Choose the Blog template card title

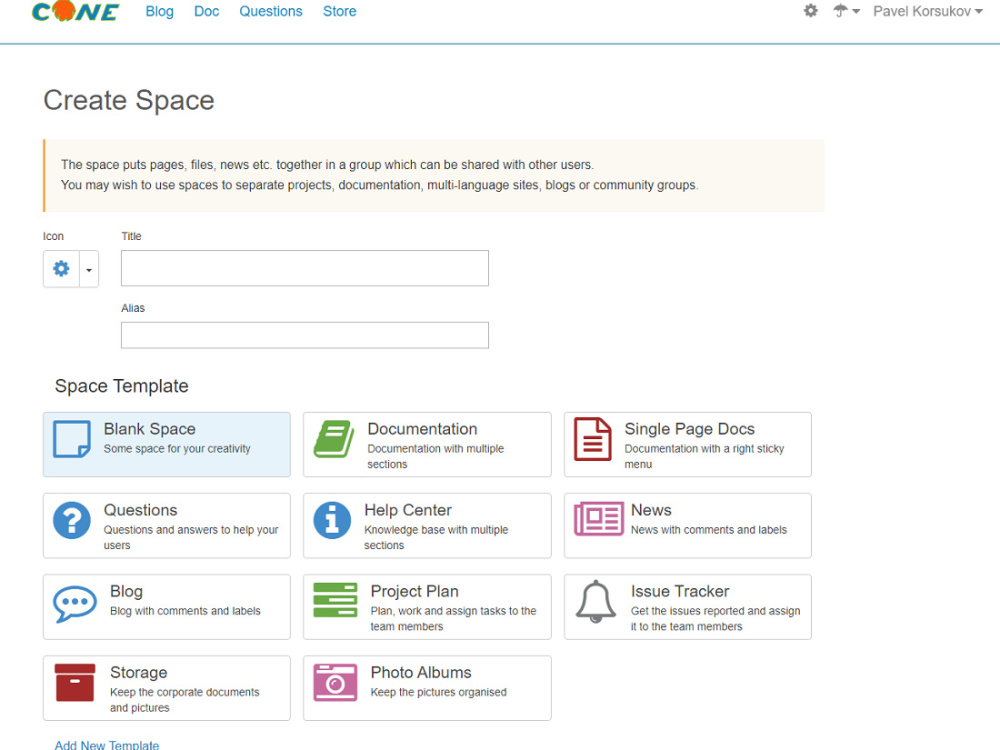[126, 591]
